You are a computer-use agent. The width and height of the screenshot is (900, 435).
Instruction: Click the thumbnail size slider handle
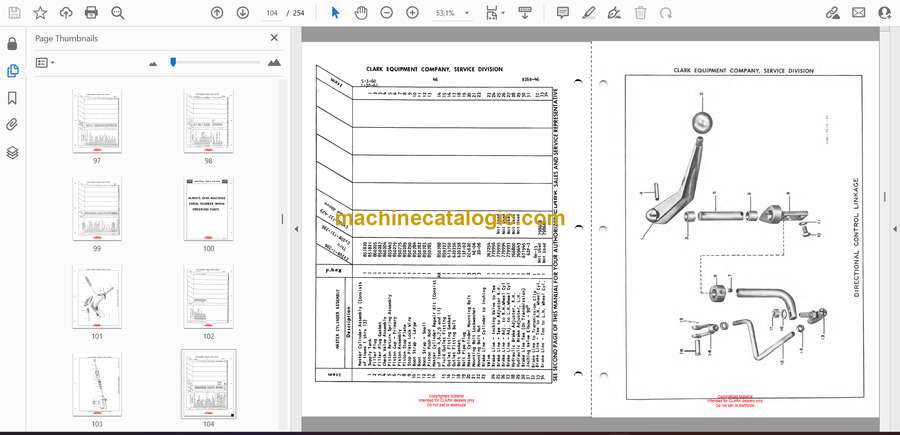[173, 62]
